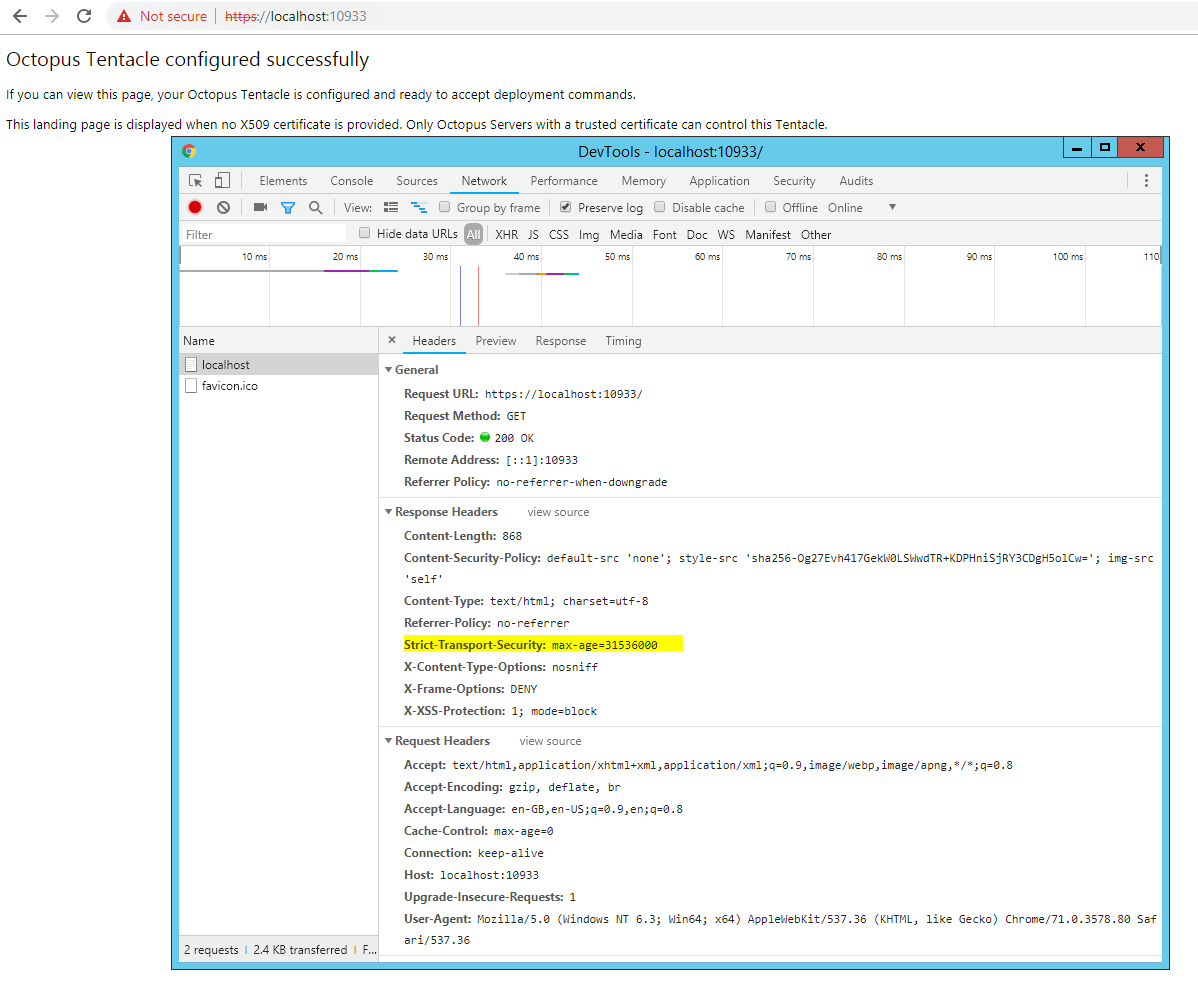The width and height of the screenshot is (1198, 997).
Task: Select the All resource type filter
Action: (x=474, y=235)
